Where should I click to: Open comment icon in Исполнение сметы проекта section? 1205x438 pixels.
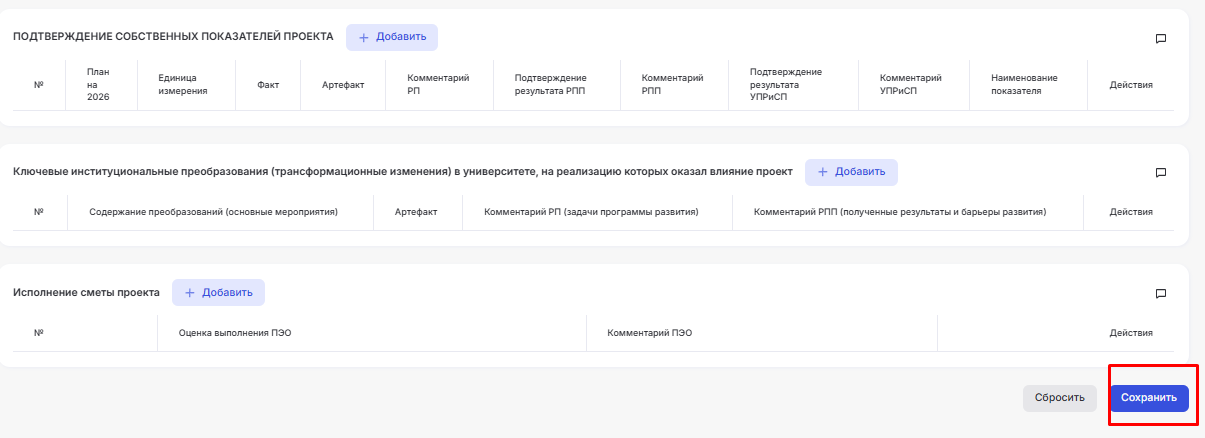(1161, 294)
